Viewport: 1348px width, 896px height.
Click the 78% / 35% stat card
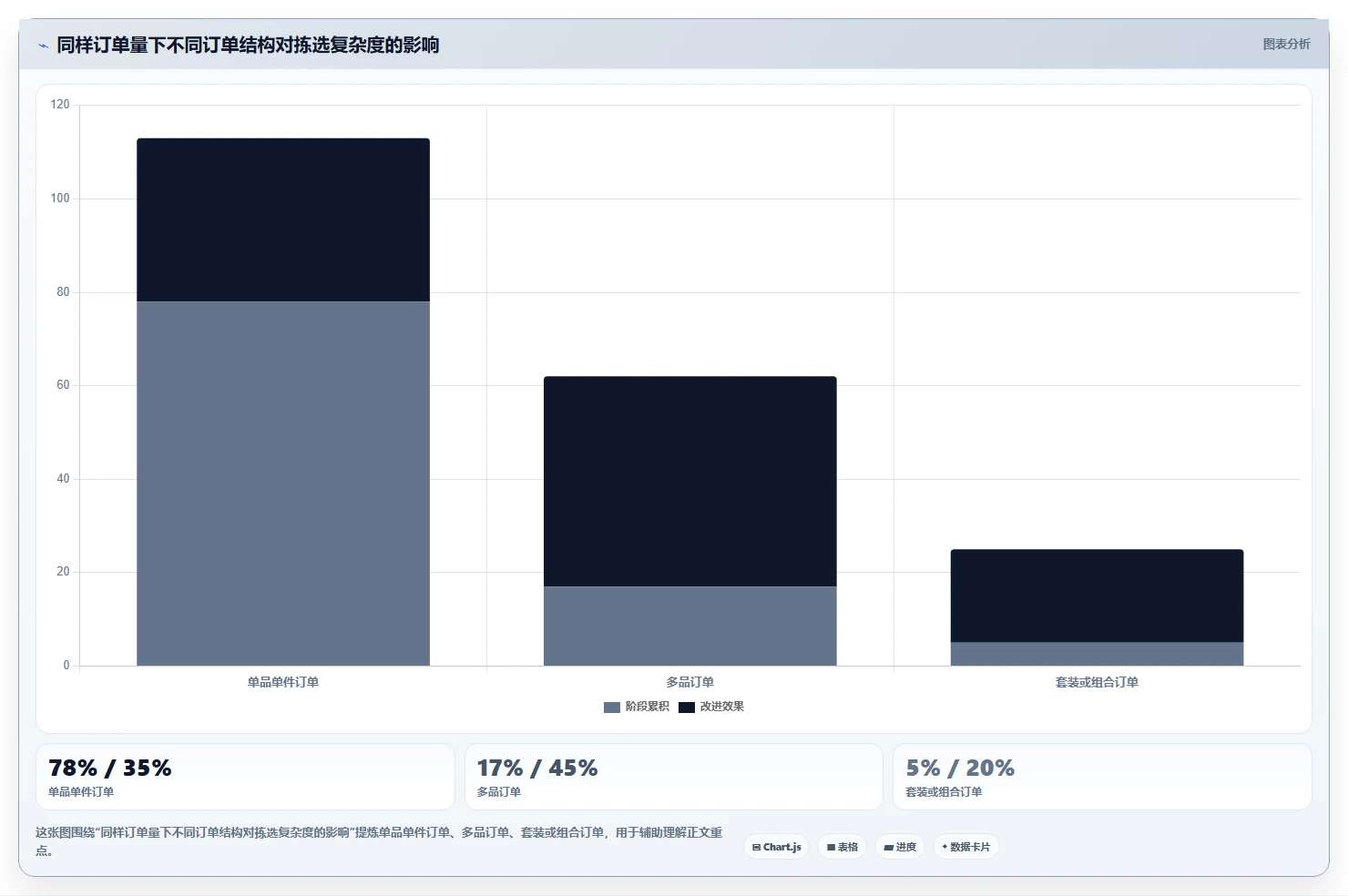coord(245,777)
